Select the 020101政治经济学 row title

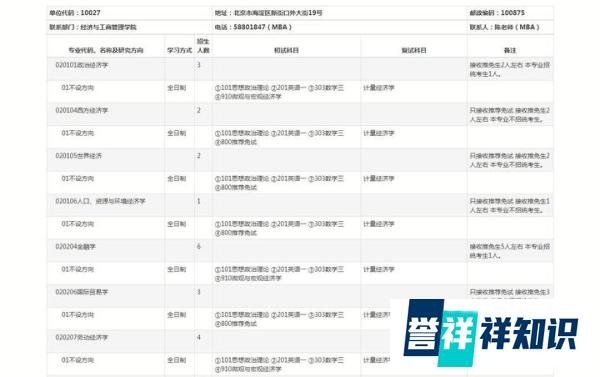82,65
